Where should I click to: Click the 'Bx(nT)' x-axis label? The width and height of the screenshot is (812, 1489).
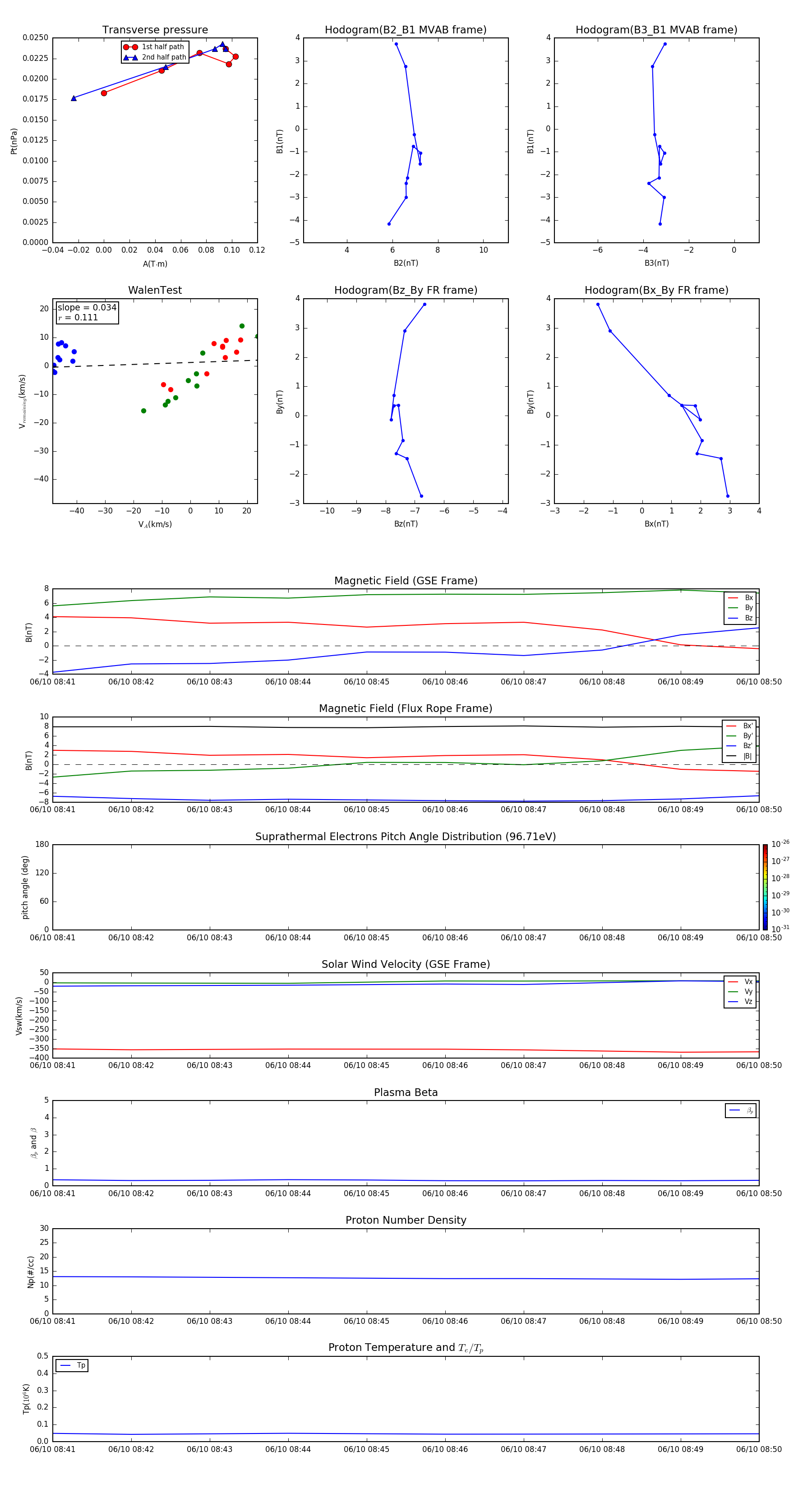(x=656, y=524)
